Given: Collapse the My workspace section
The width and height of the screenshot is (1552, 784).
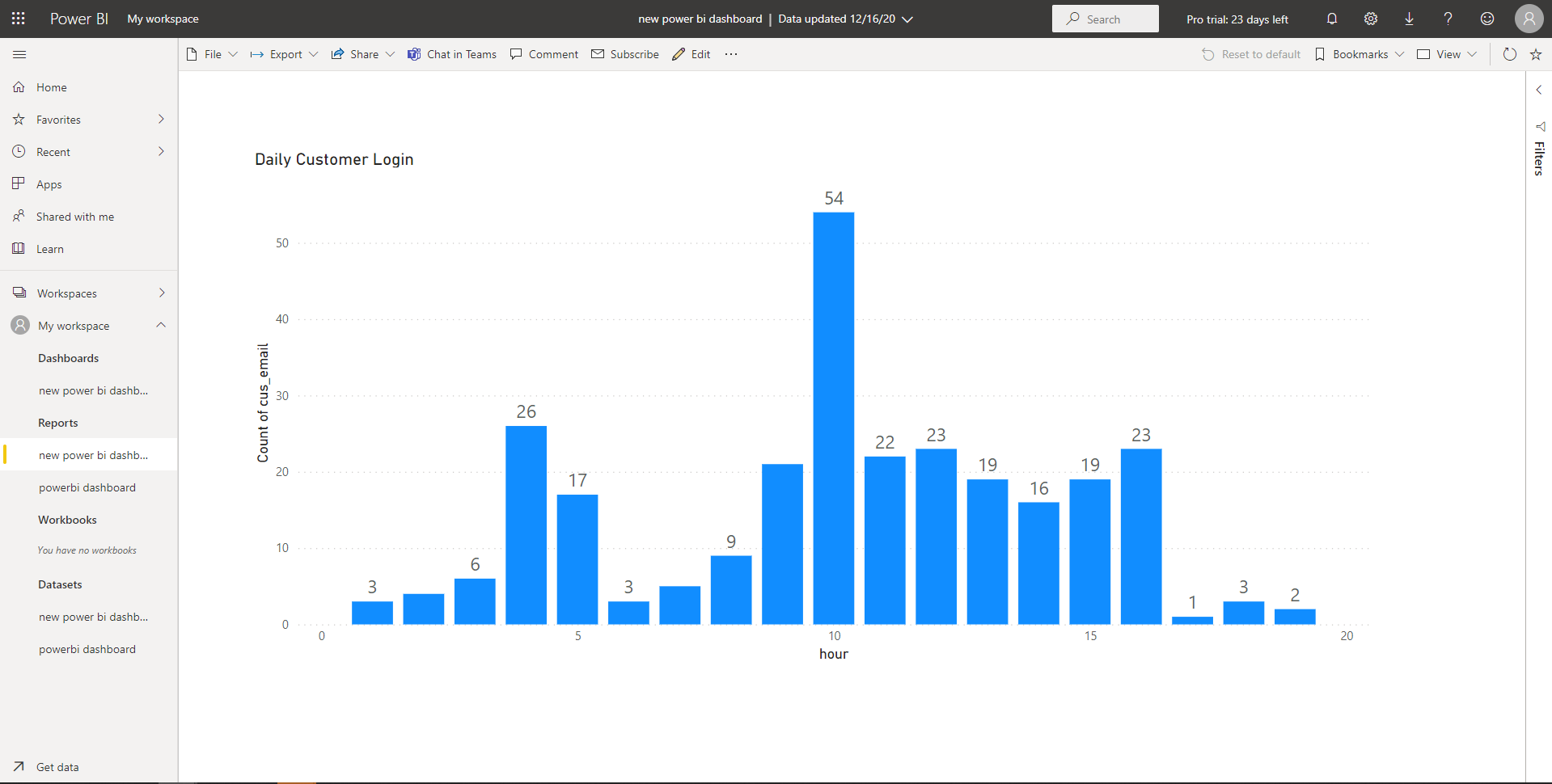Looking at the screenshot, I should pyautogui.click(x=161, y=325).
